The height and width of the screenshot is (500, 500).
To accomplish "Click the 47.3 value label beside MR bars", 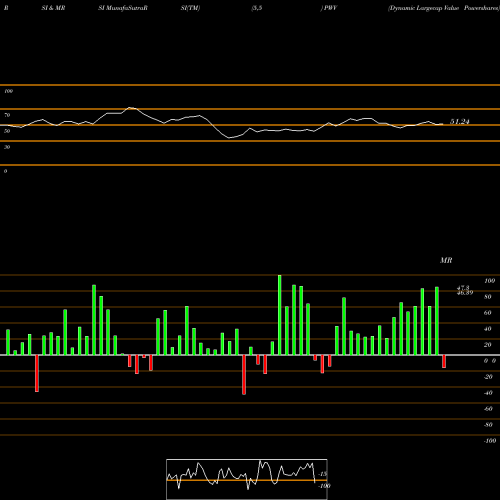I will point(463,287).
